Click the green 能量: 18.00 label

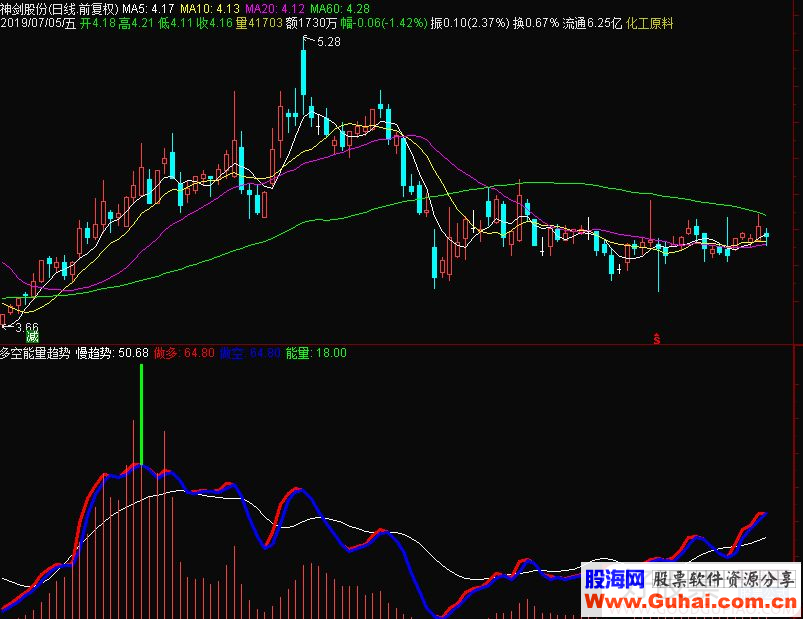(x=316, y=353)
